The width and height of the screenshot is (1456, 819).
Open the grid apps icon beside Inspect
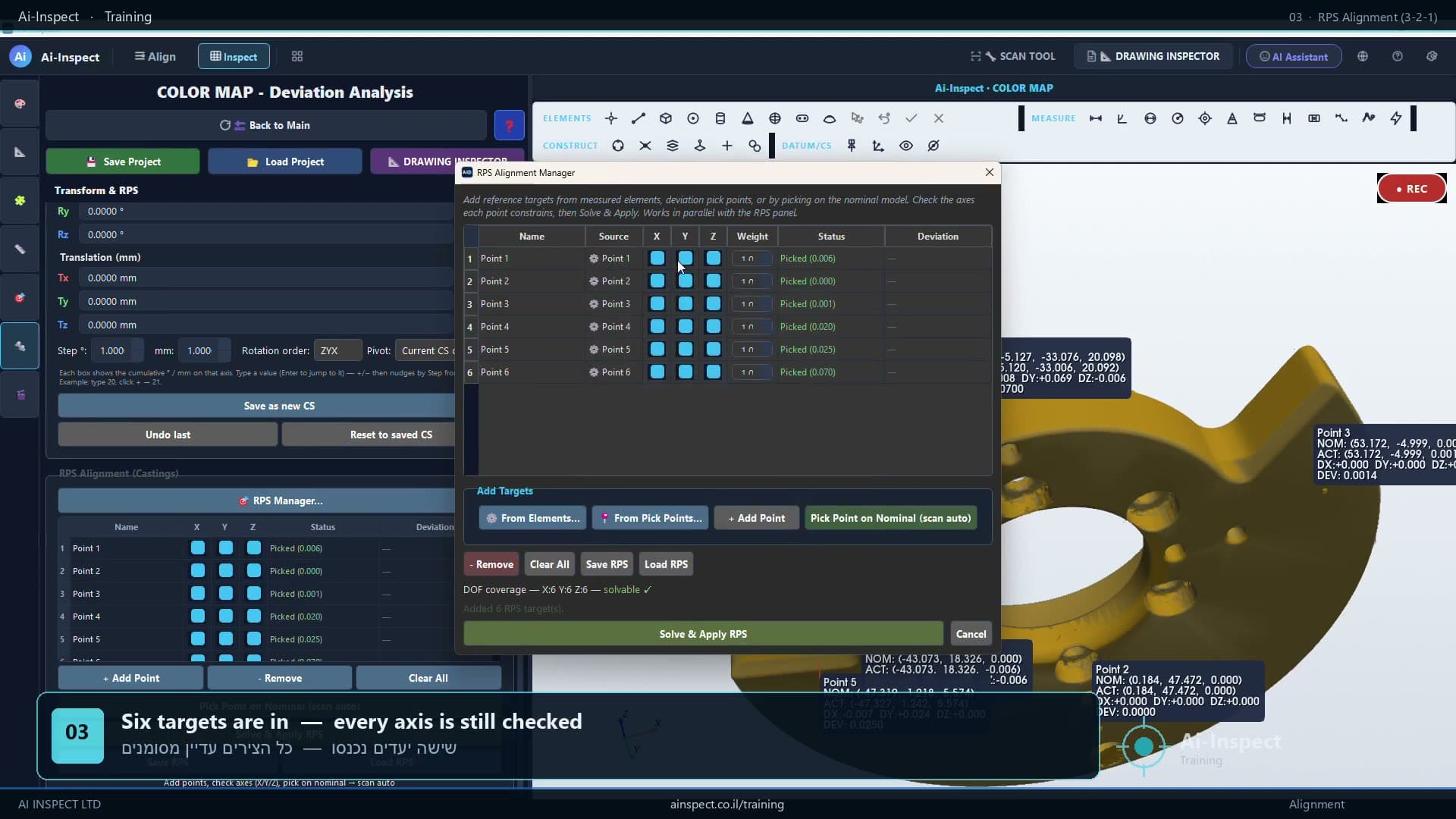(297, 56)
